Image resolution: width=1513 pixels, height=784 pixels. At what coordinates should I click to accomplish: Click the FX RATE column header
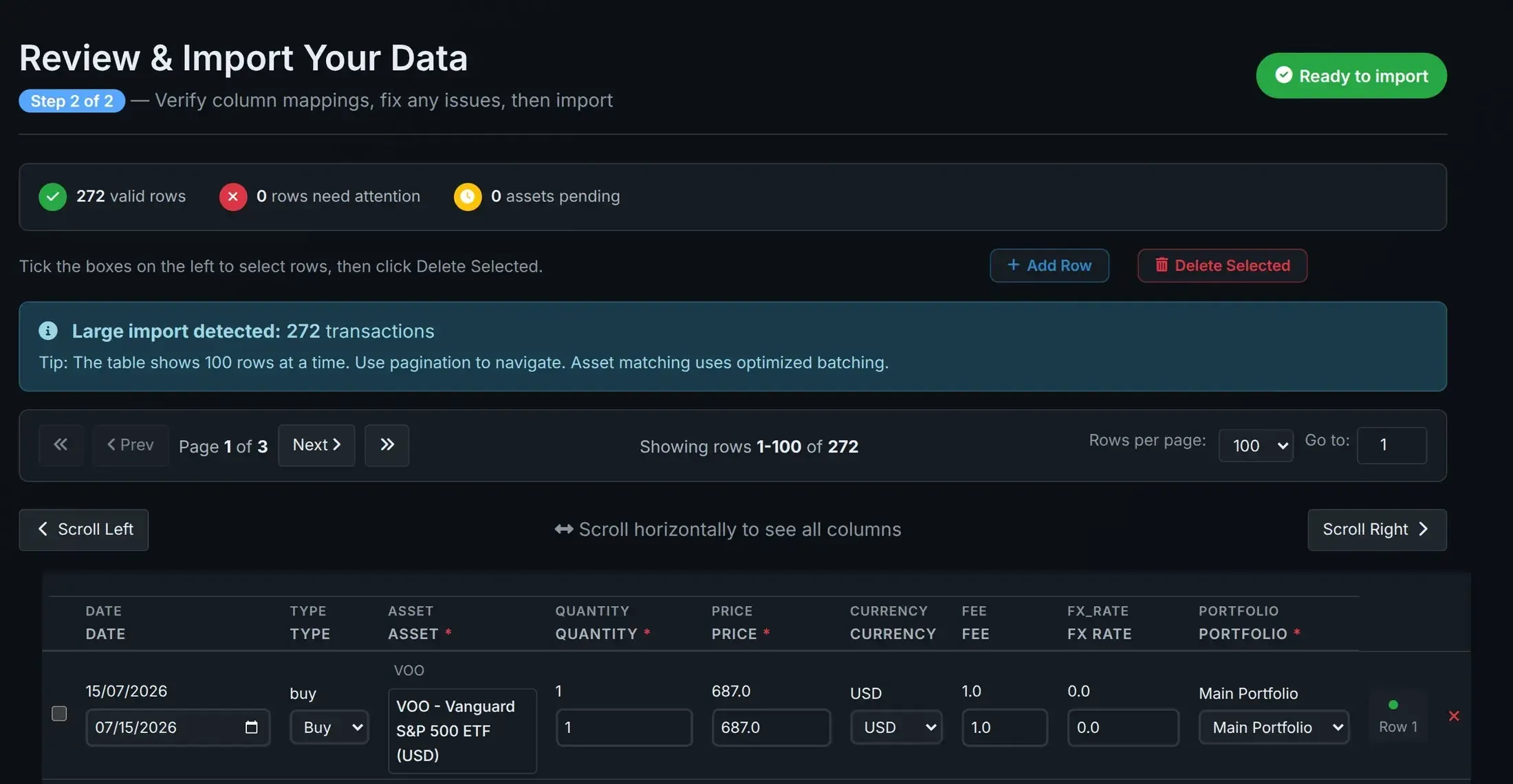click(1099, 634)
